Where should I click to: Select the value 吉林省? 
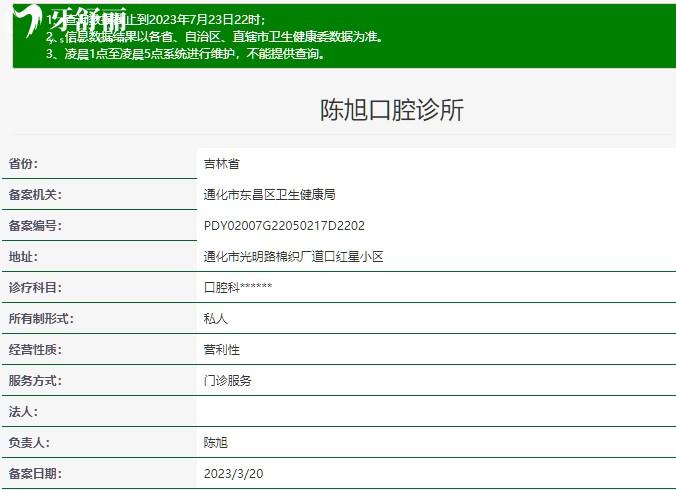click(x=222, y=164)
